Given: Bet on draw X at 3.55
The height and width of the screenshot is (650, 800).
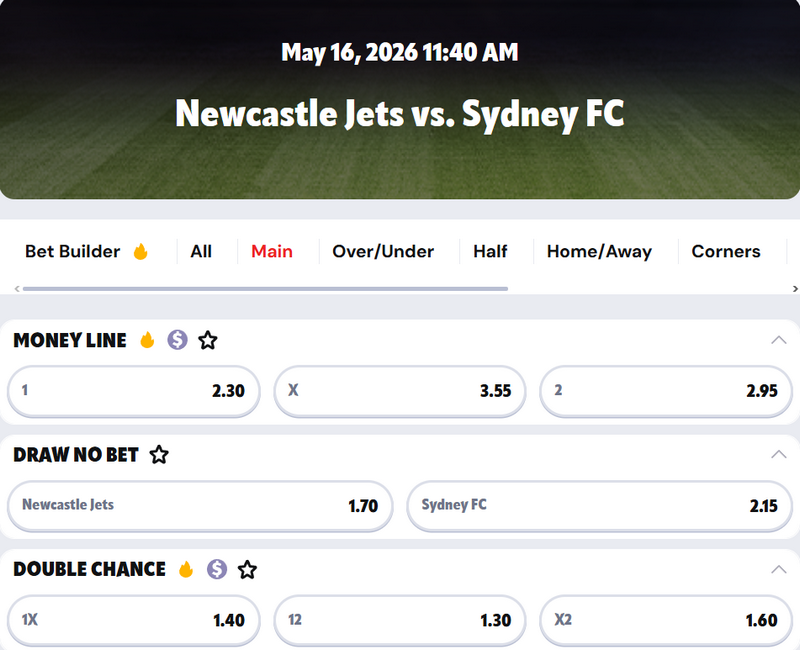Looking at the screenshot, I should point(400,391).
